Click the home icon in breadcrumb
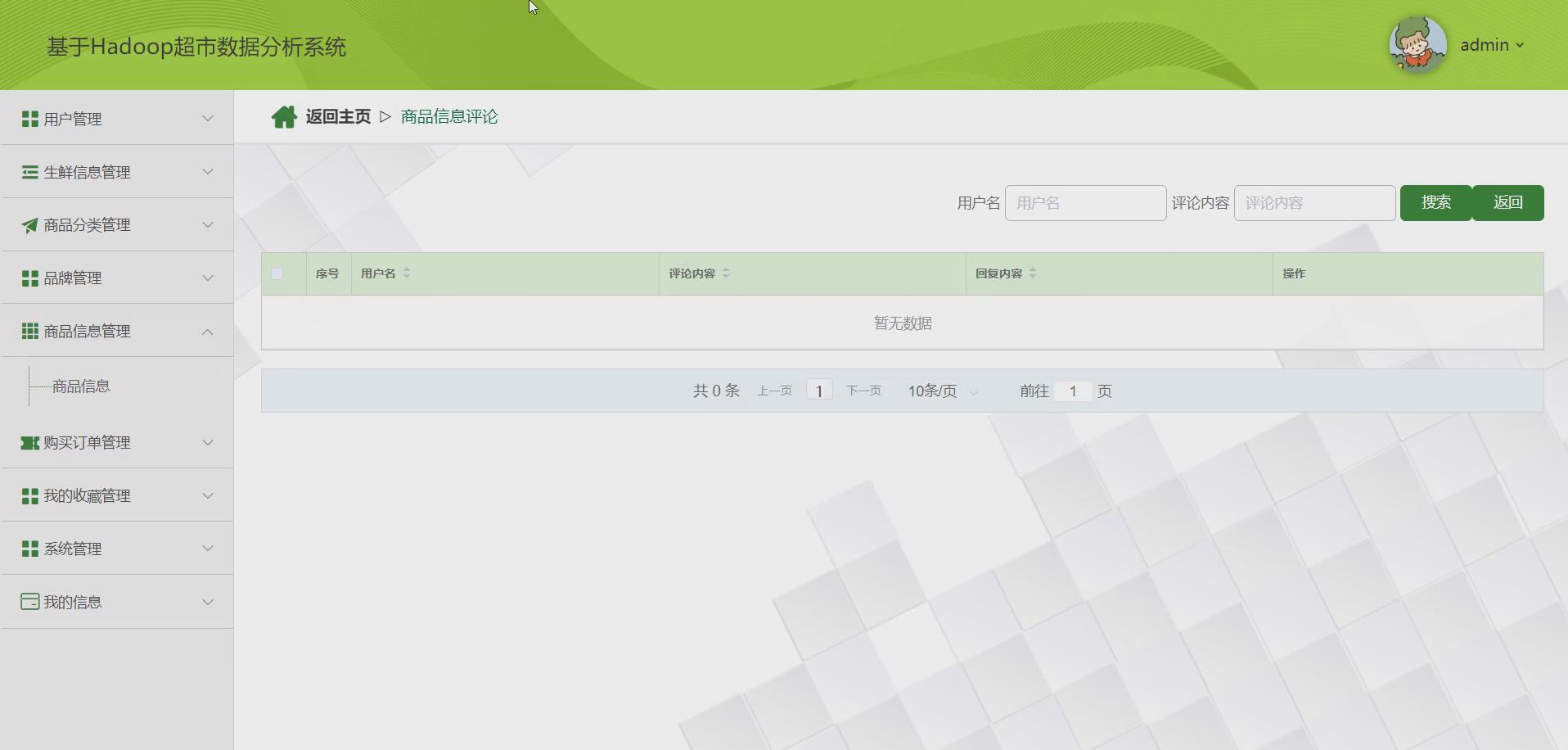Screen dimensions: 1568x750 [284, 117]
